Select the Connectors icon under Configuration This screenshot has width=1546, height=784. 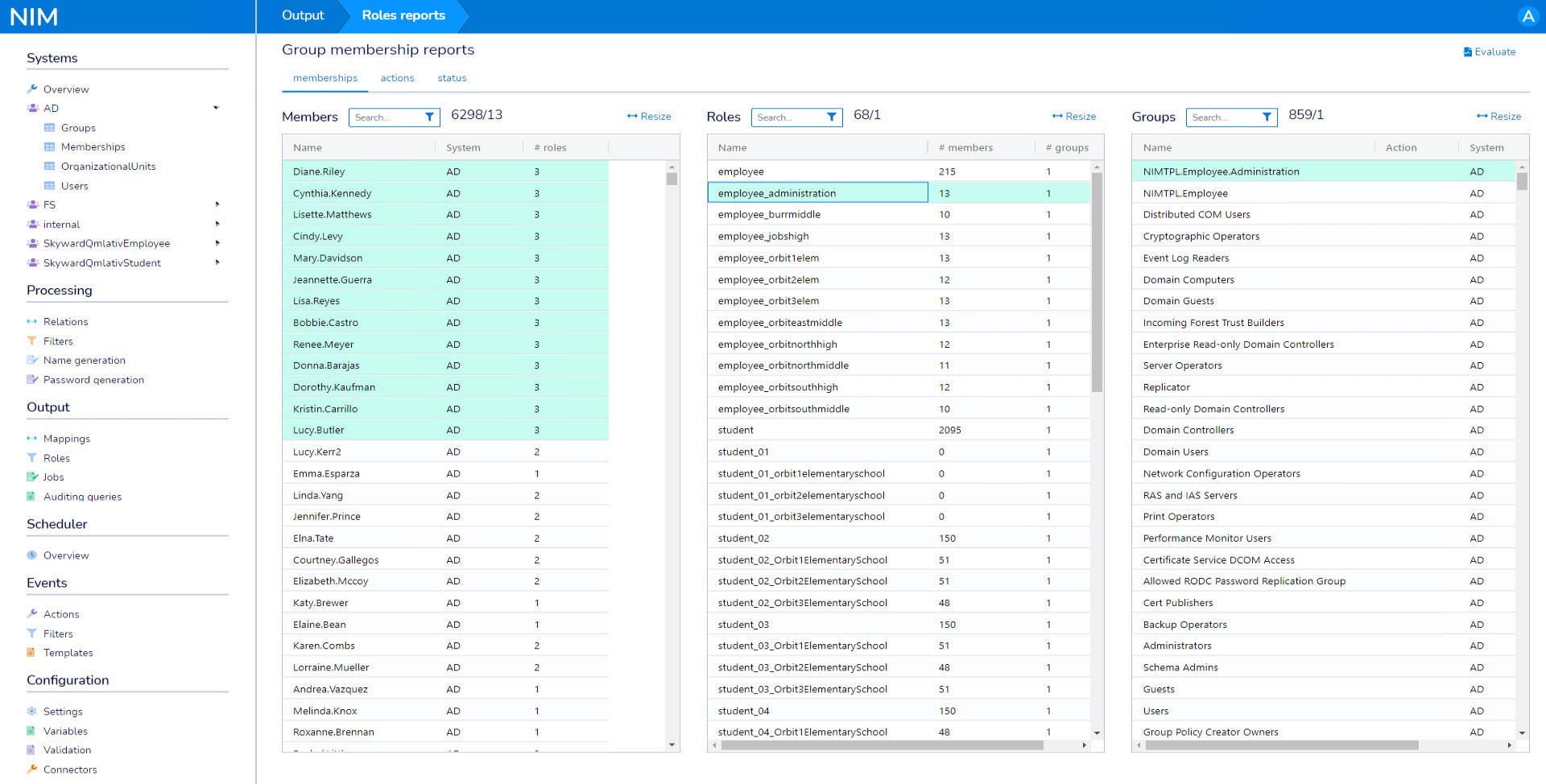[x=32, y=770]
